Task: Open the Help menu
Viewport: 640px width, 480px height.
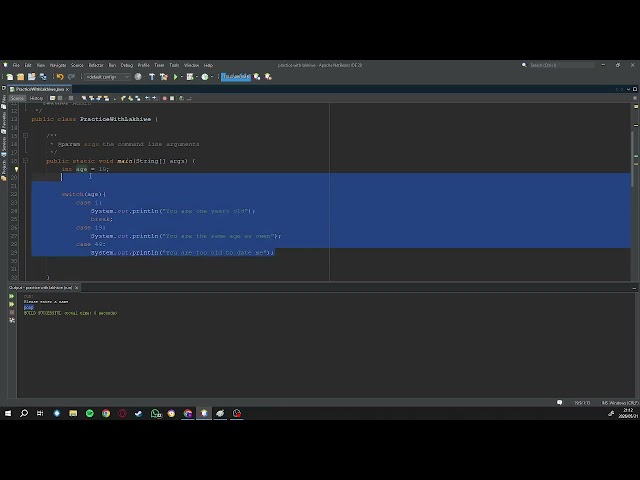Action: [x=208, y=65]
